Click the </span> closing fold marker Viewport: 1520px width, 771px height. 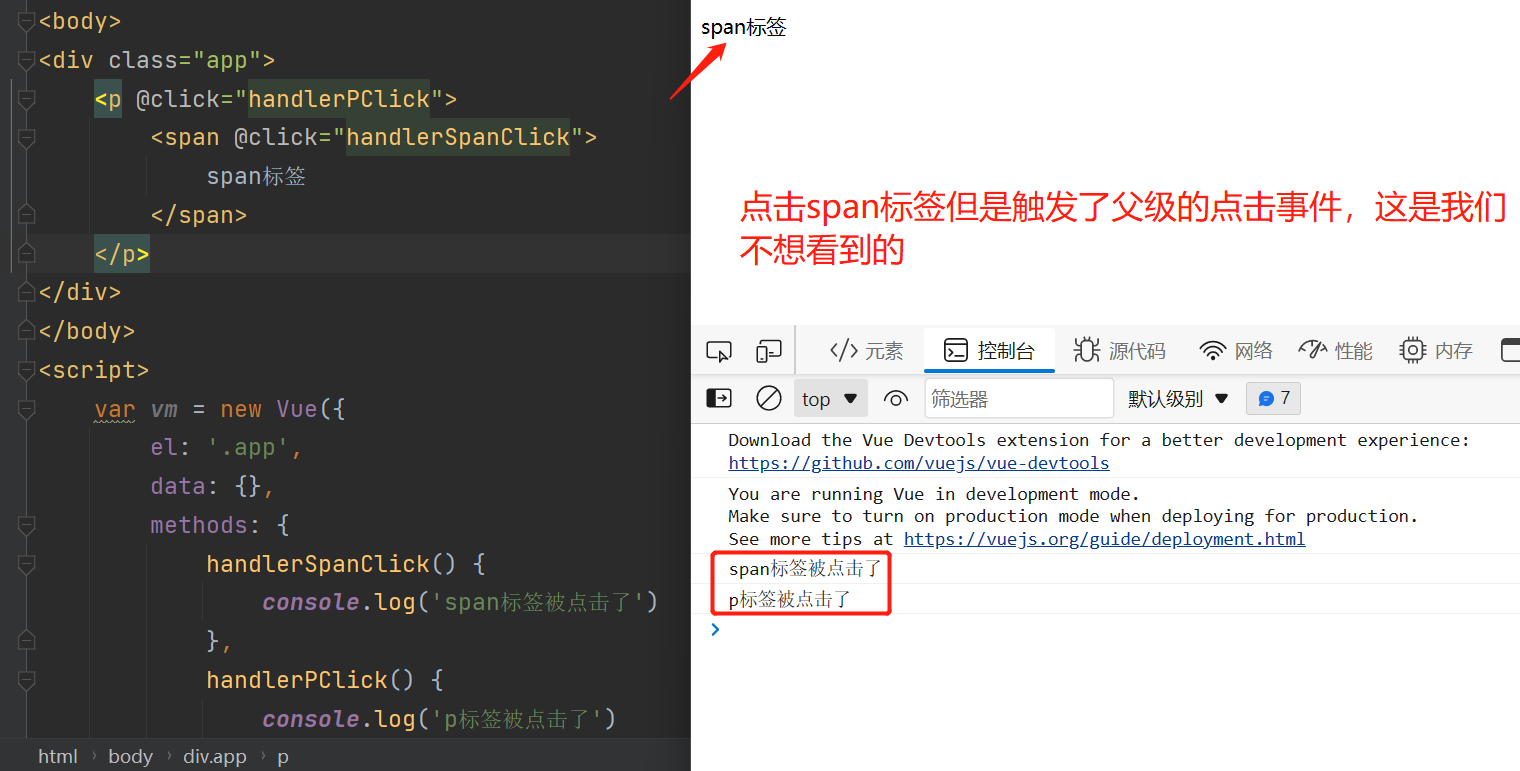(27, 215)
